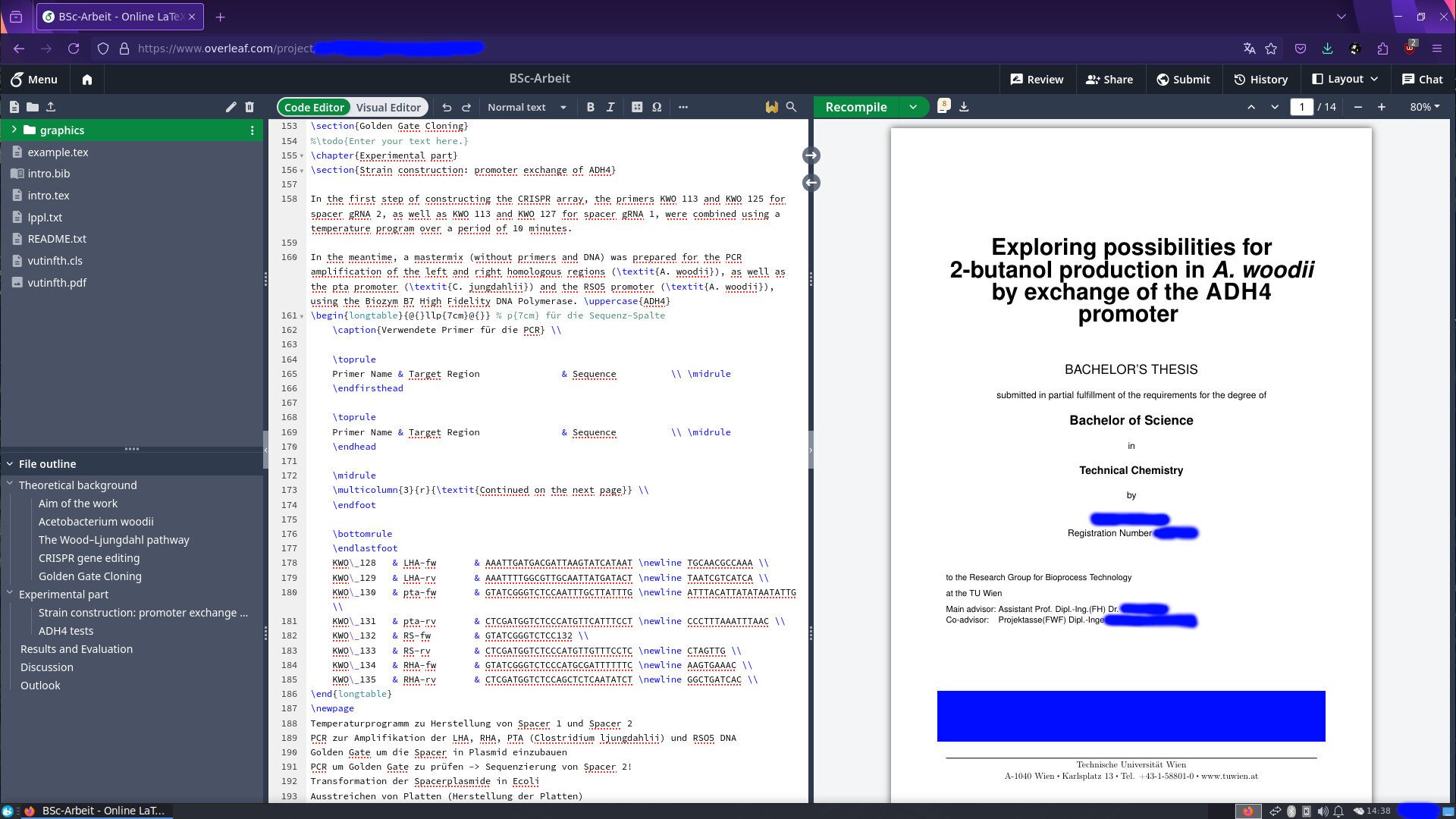The image size is (1456, 819).
Task: Open project History
Action: (1260, 79)
